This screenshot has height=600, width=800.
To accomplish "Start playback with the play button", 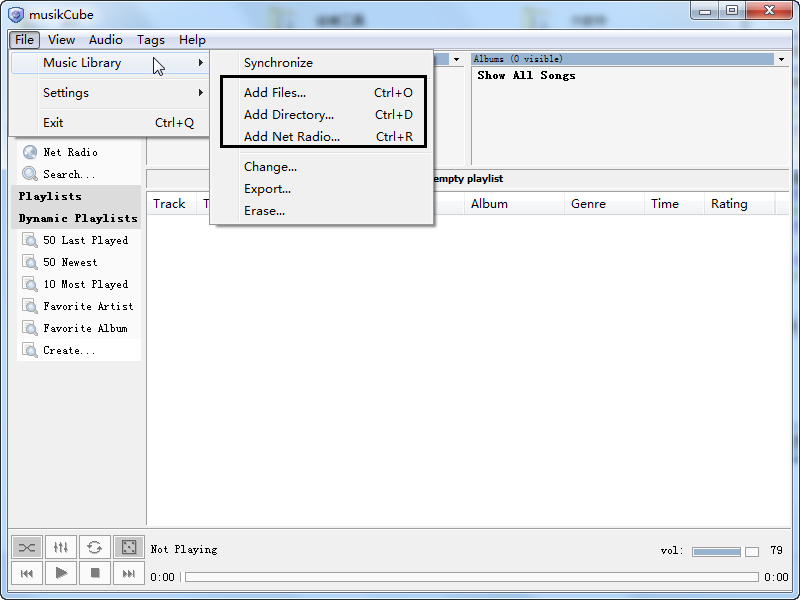I will click(61, 573).
